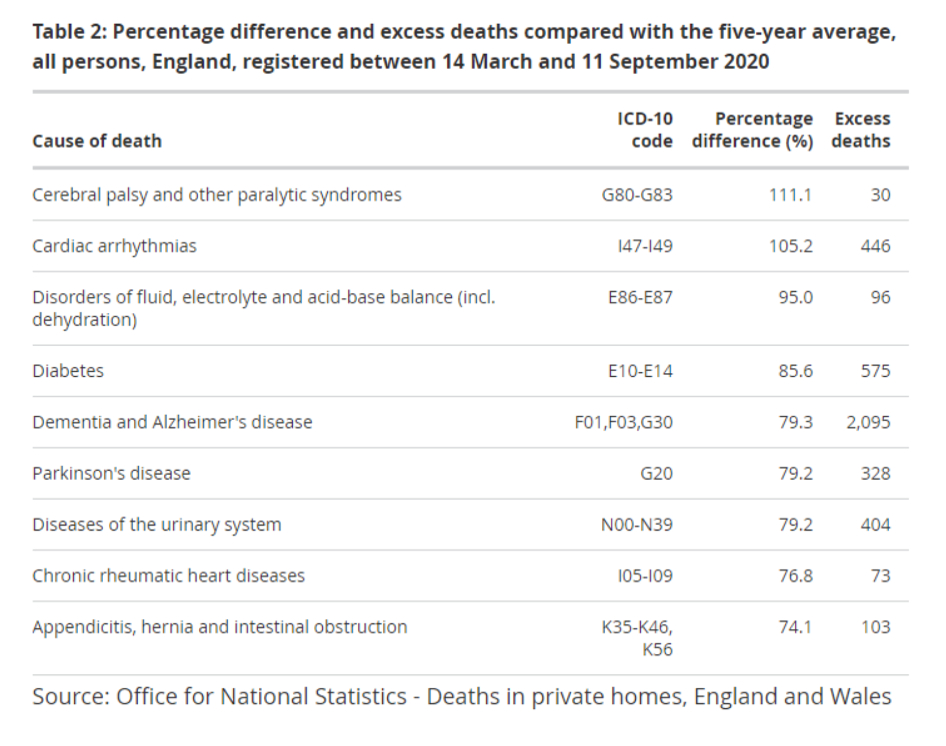Image resolution: width=946 pixels, height=746 pixels.
Task: Click the table title starting 'Table 2'
Action: tap(464, 46)
